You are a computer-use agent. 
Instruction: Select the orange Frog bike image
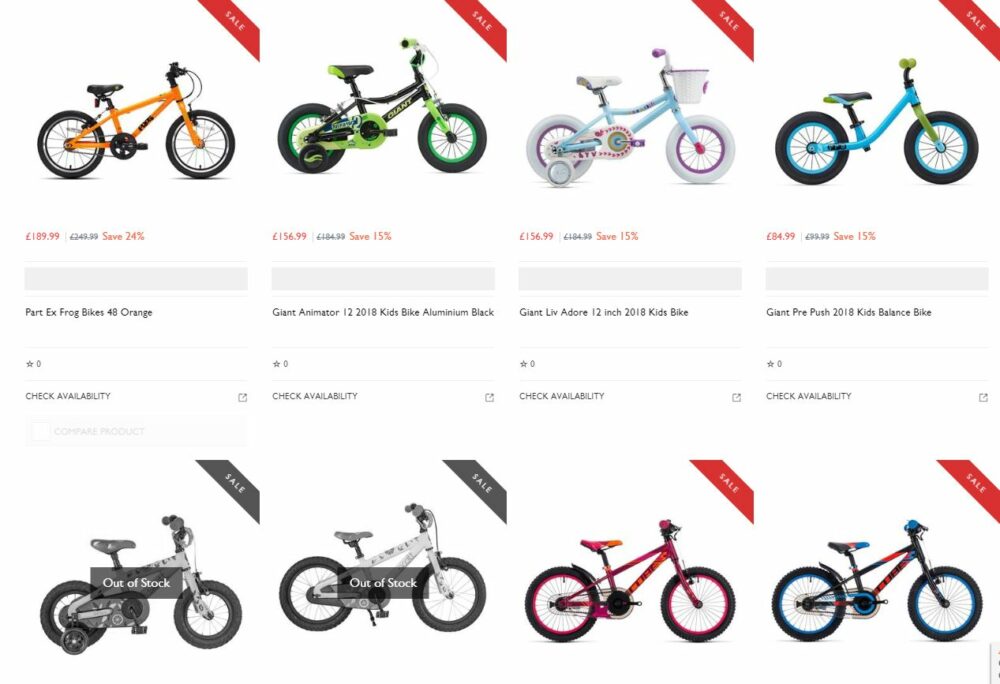coord(136,121)
